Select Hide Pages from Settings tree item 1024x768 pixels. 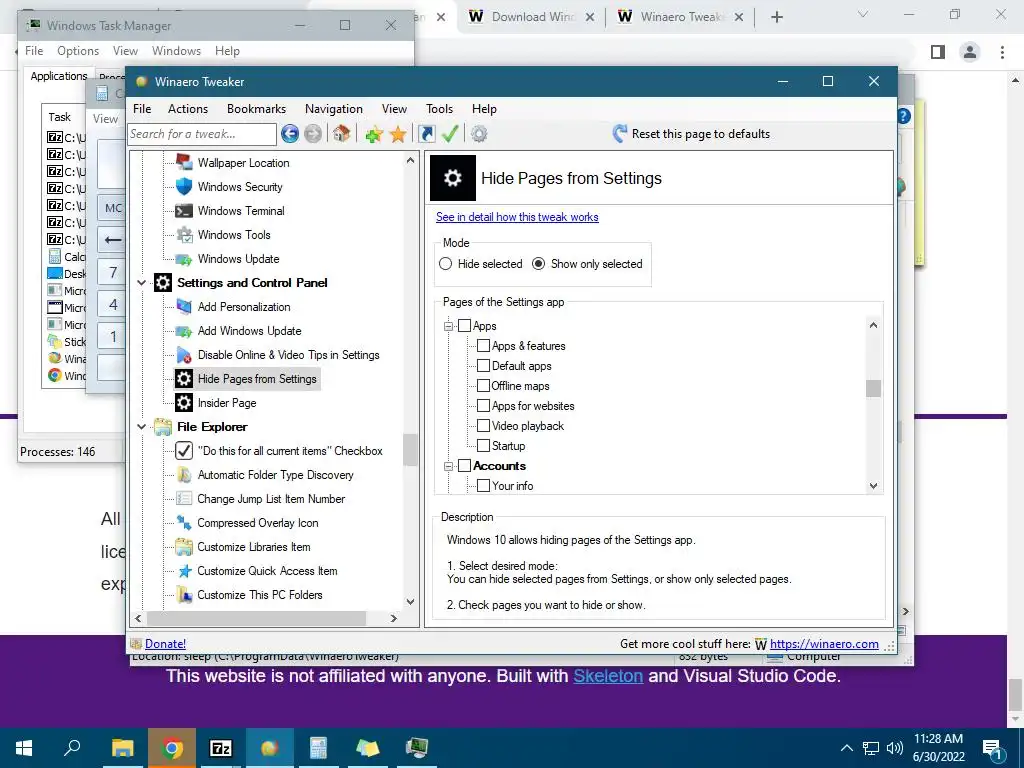click(x=247, y=379)
